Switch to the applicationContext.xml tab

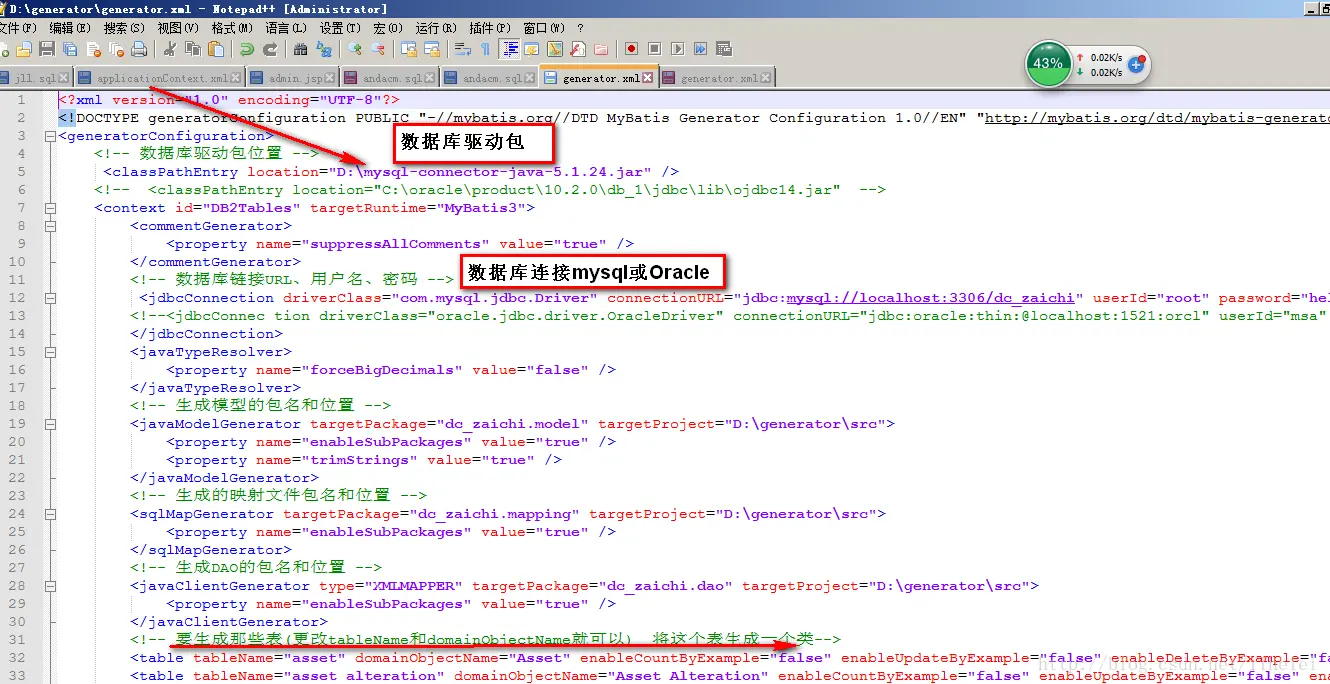[x=160, y=78]
